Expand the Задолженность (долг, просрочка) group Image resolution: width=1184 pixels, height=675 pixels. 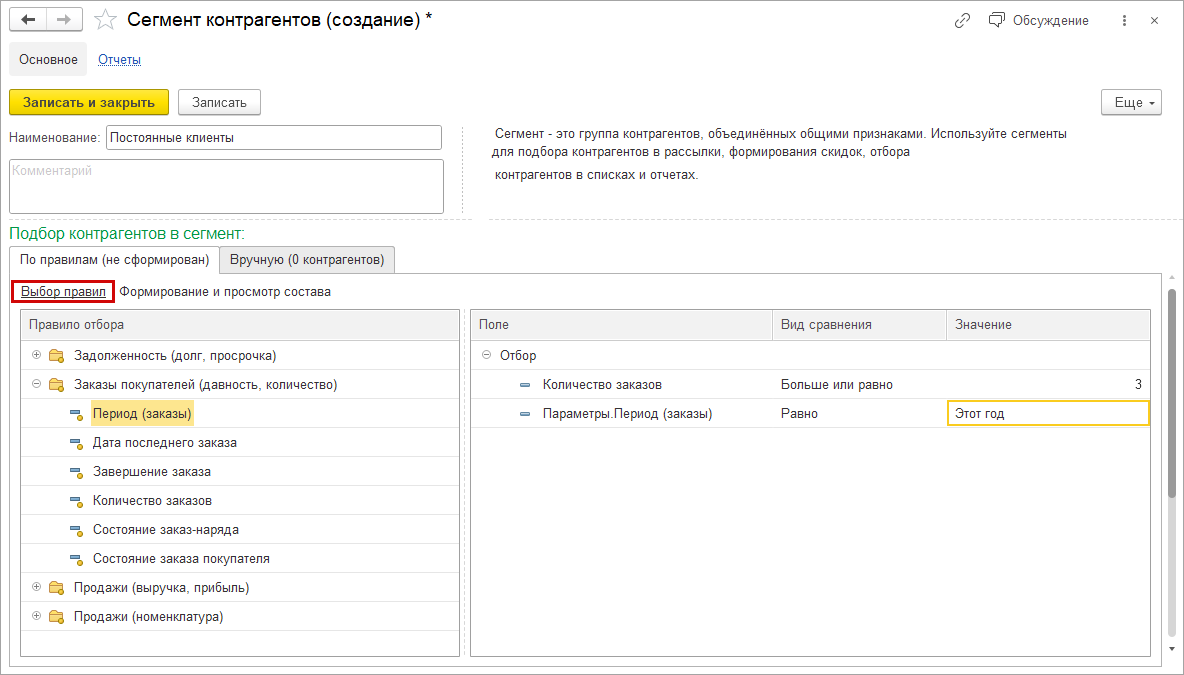pos(36,355)
